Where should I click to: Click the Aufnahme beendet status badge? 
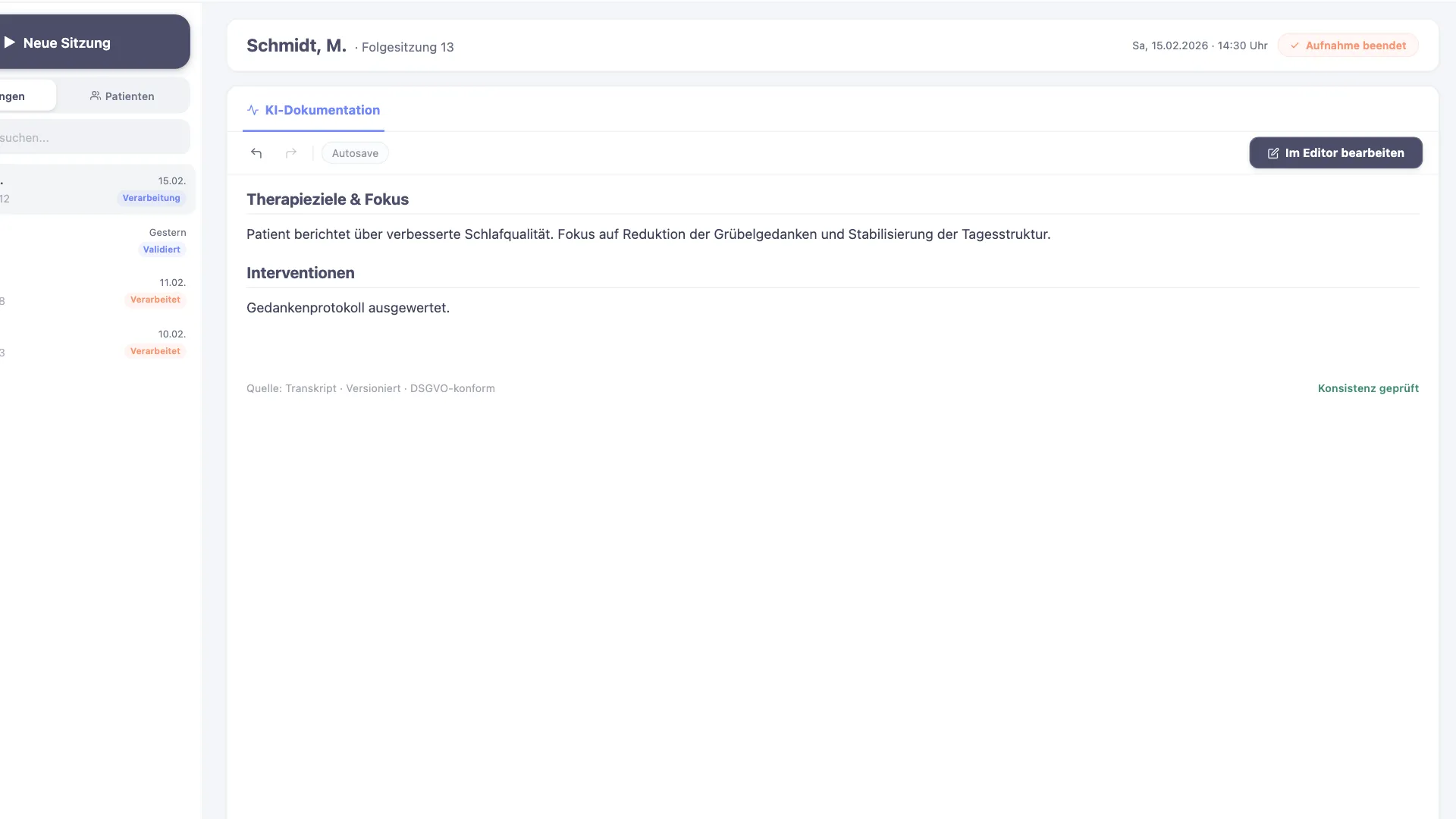tap(1348, 45)
